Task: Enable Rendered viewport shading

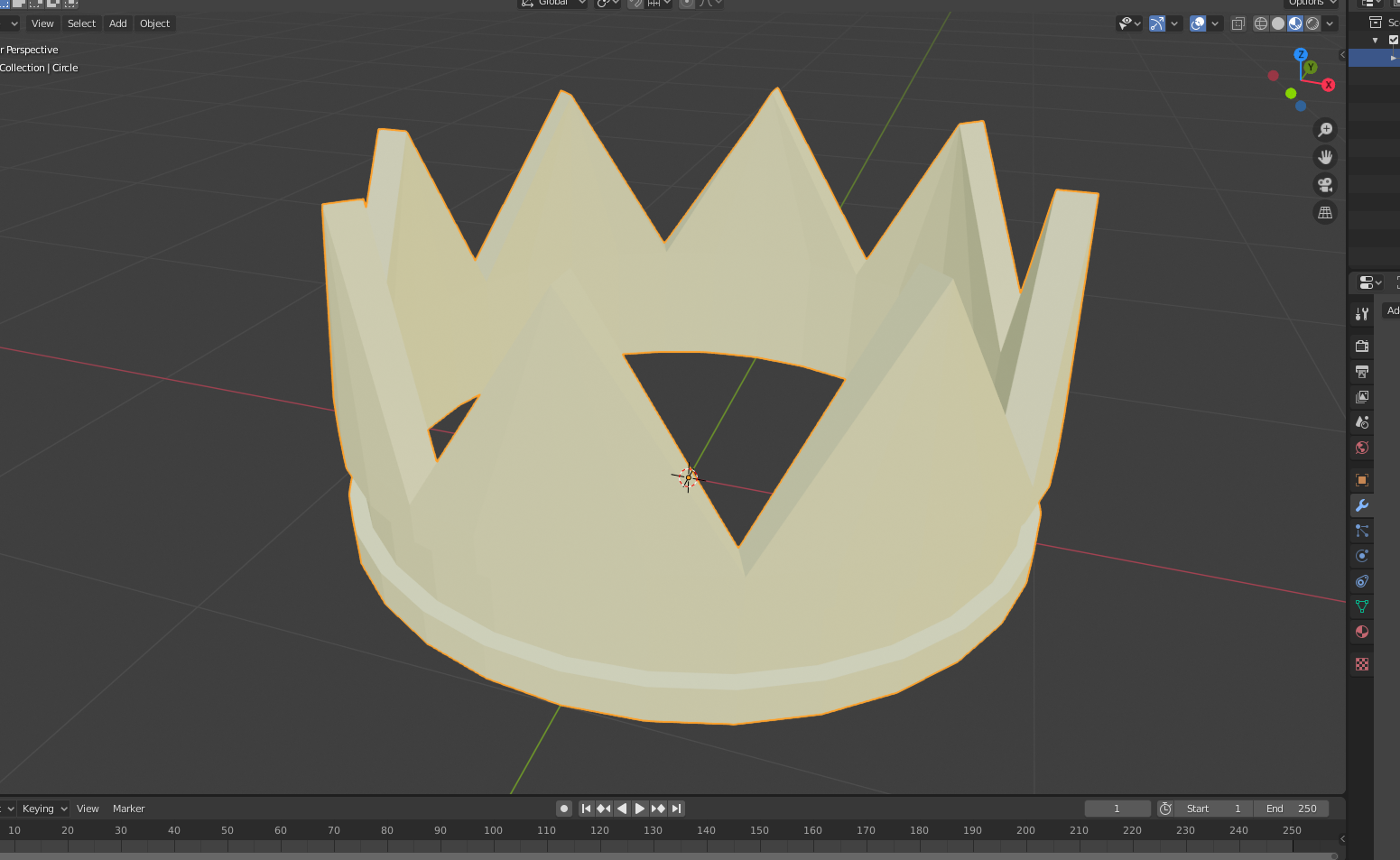Action: tap(1312, 23)
